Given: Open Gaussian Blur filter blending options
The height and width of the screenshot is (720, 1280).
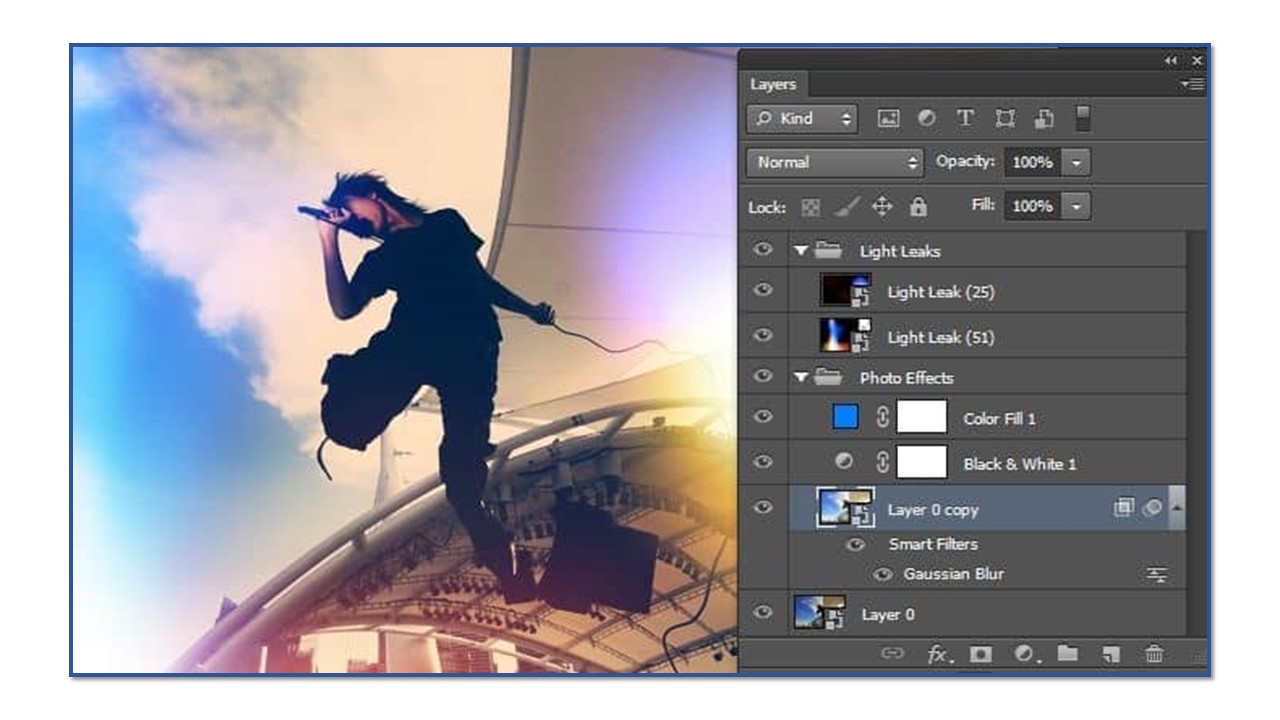Looking at the screenshot, I should [x=1157, y=574].
